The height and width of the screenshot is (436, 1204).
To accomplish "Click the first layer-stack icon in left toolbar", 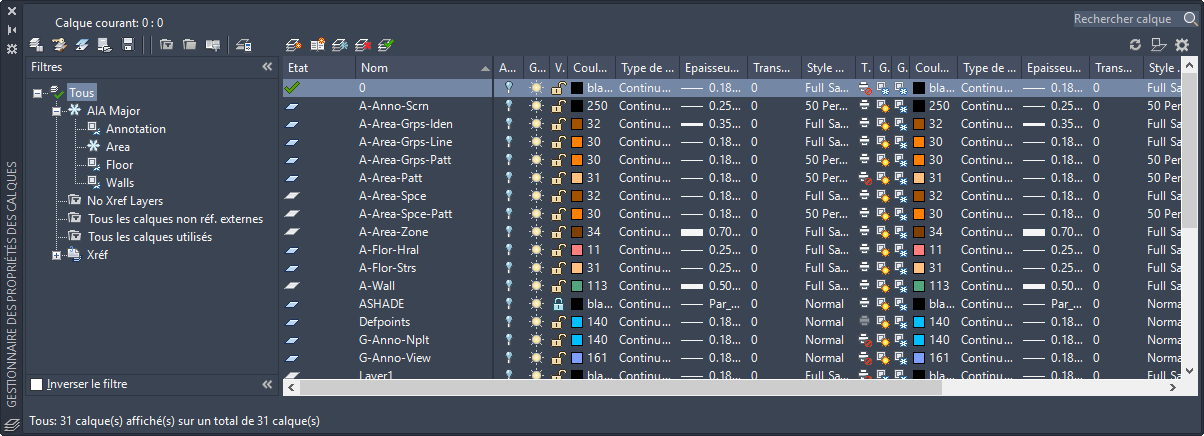I will click(x=37, y=44).
